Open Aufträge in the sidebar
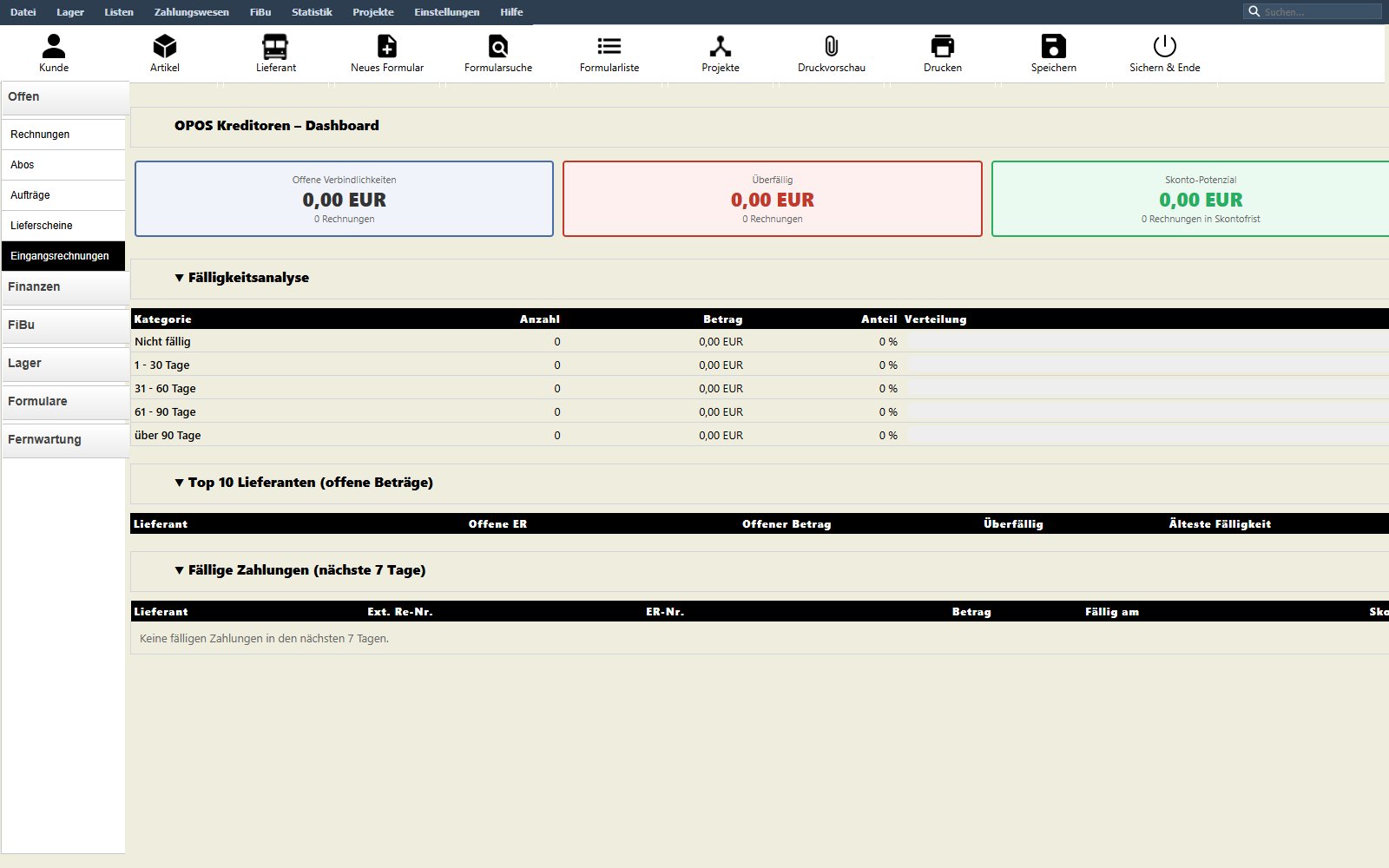Viewport: 1389px width, 868px height. click(x=63, y=195)
